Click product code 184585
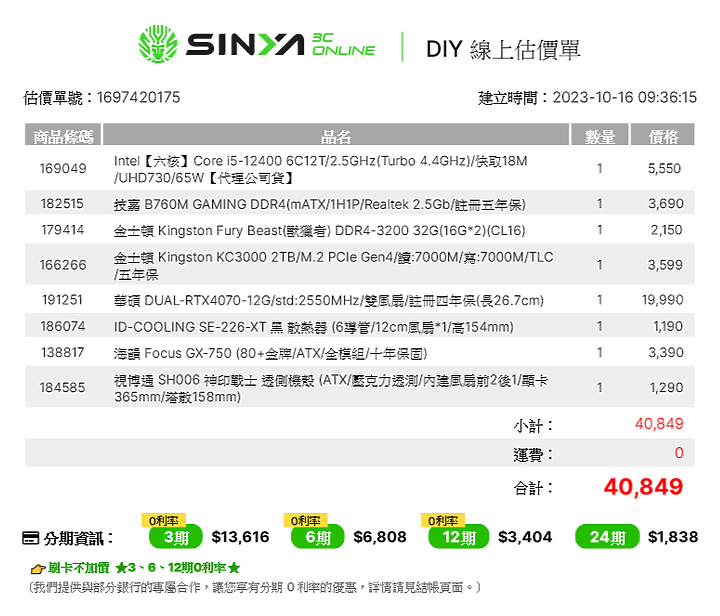 pyautogui.click(x=62, y=387)
